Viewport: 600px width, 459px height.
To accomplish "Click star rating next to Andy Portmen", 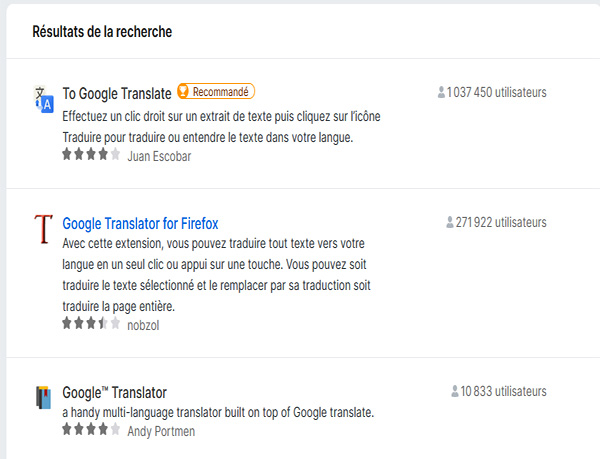I will [x=91, y=429].
